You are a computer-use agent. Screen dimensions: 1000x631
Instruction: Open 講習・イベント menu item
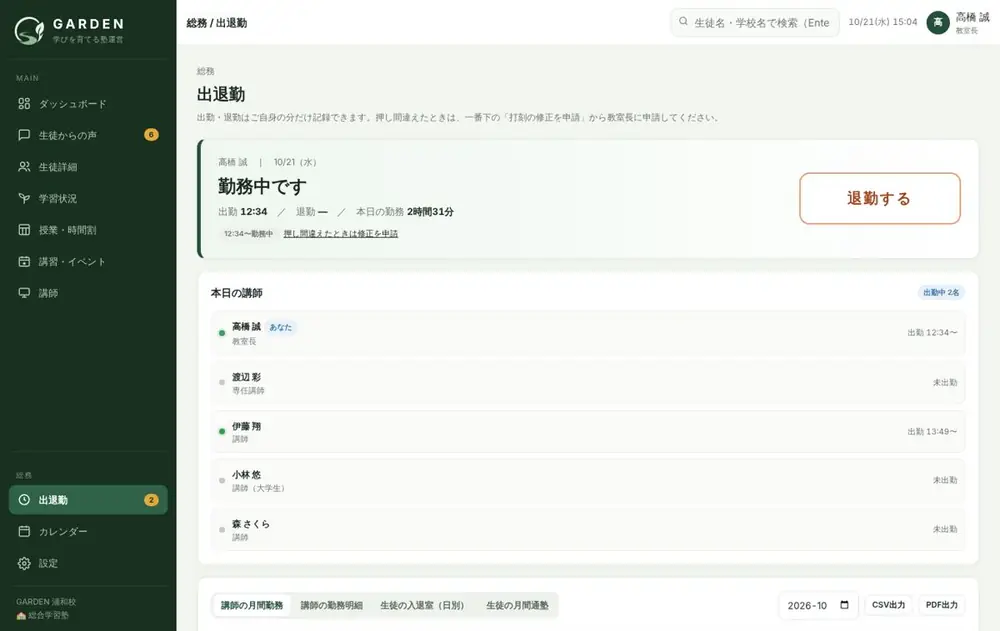point(88,262)
